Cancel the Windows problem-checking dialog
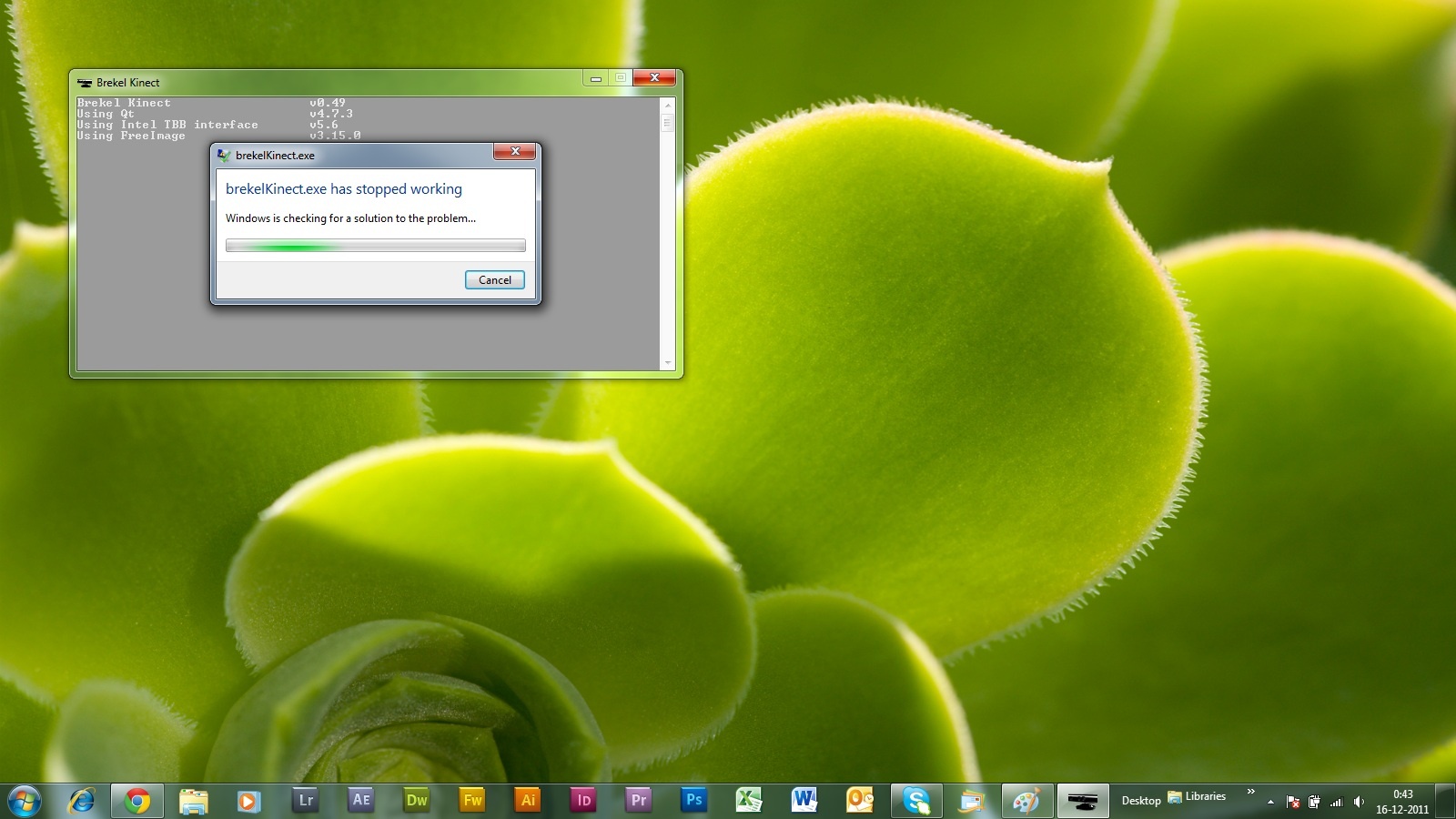Viewport: 1456px width, 819px height. (x=495, y=280)
